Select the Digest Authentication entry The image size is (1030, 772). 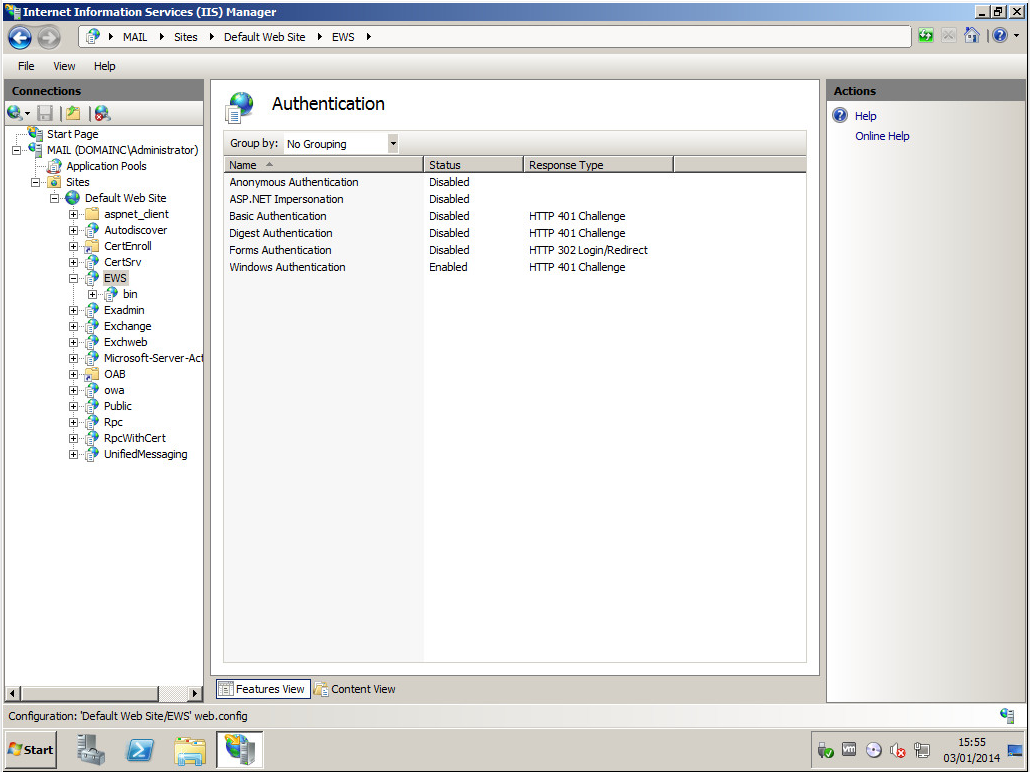(514, 233)
